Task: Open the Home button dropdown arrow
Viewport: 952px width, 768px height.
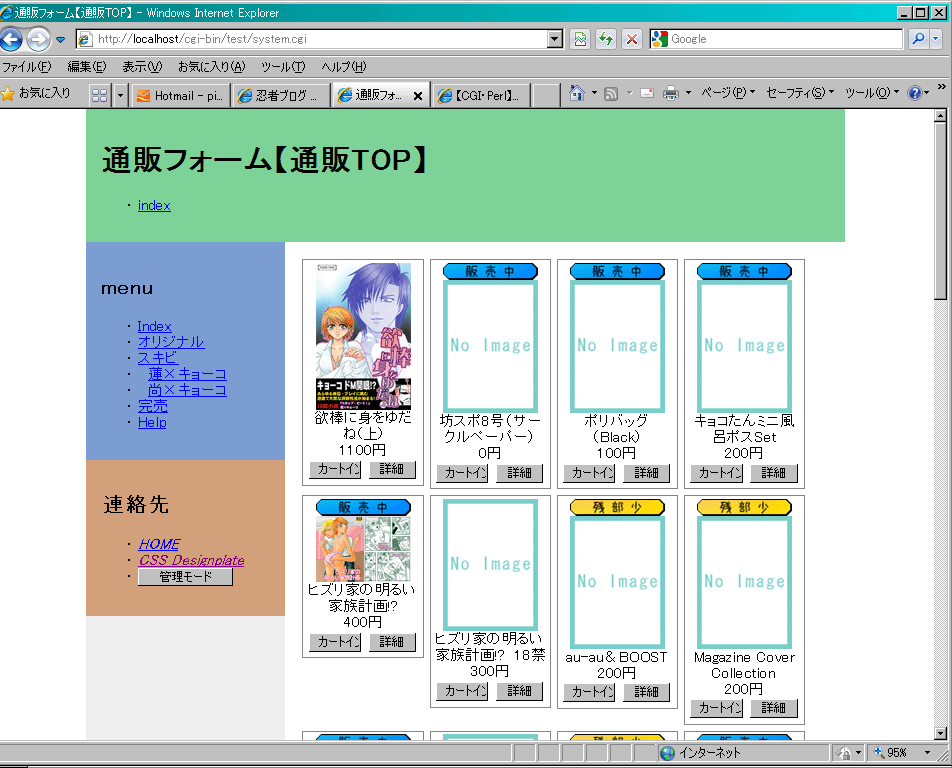Action: coord(594,93)
